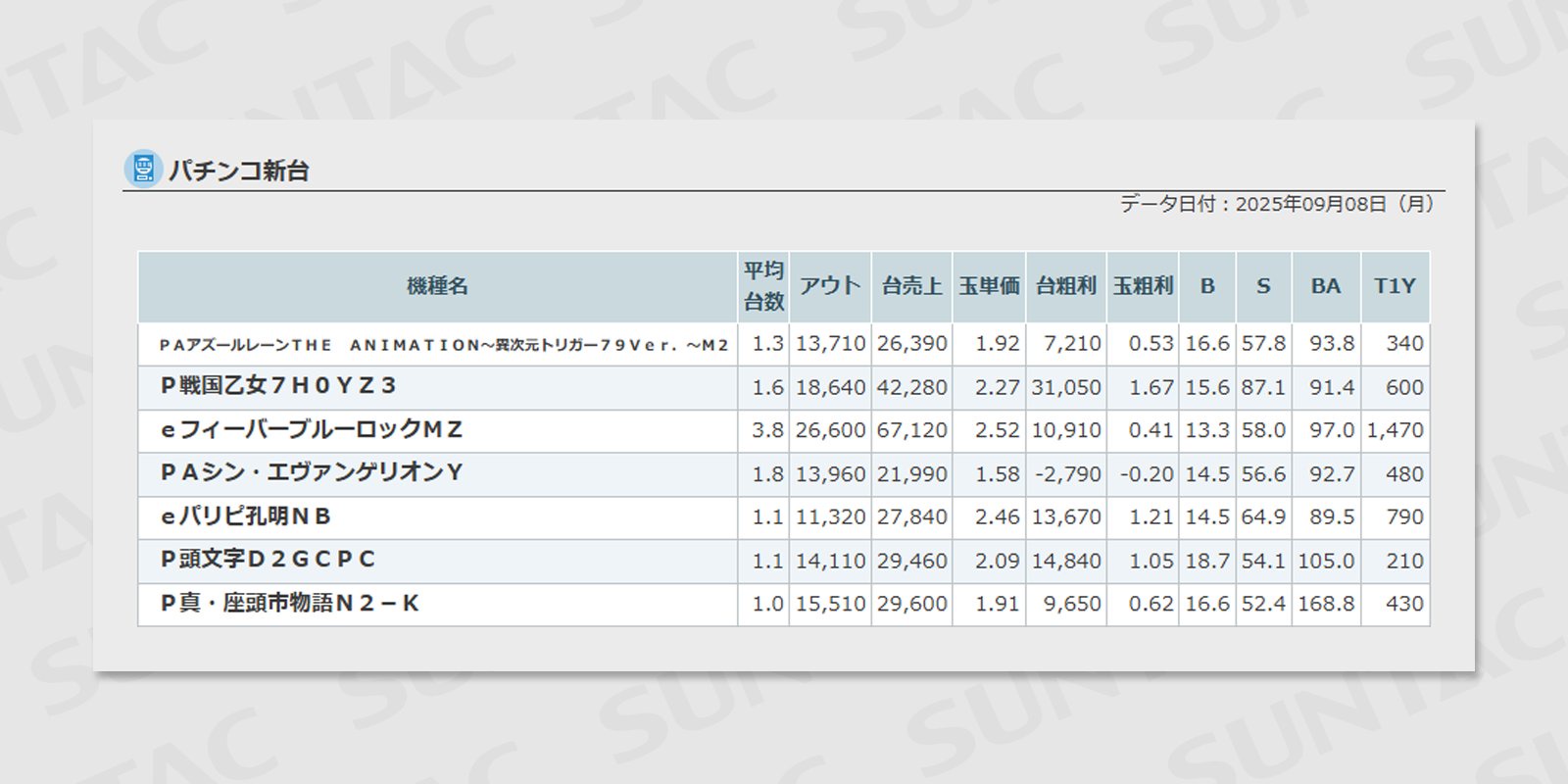Click 平均台数 value 3.8
1568x784 pixels.
click(x=767, y=430)
